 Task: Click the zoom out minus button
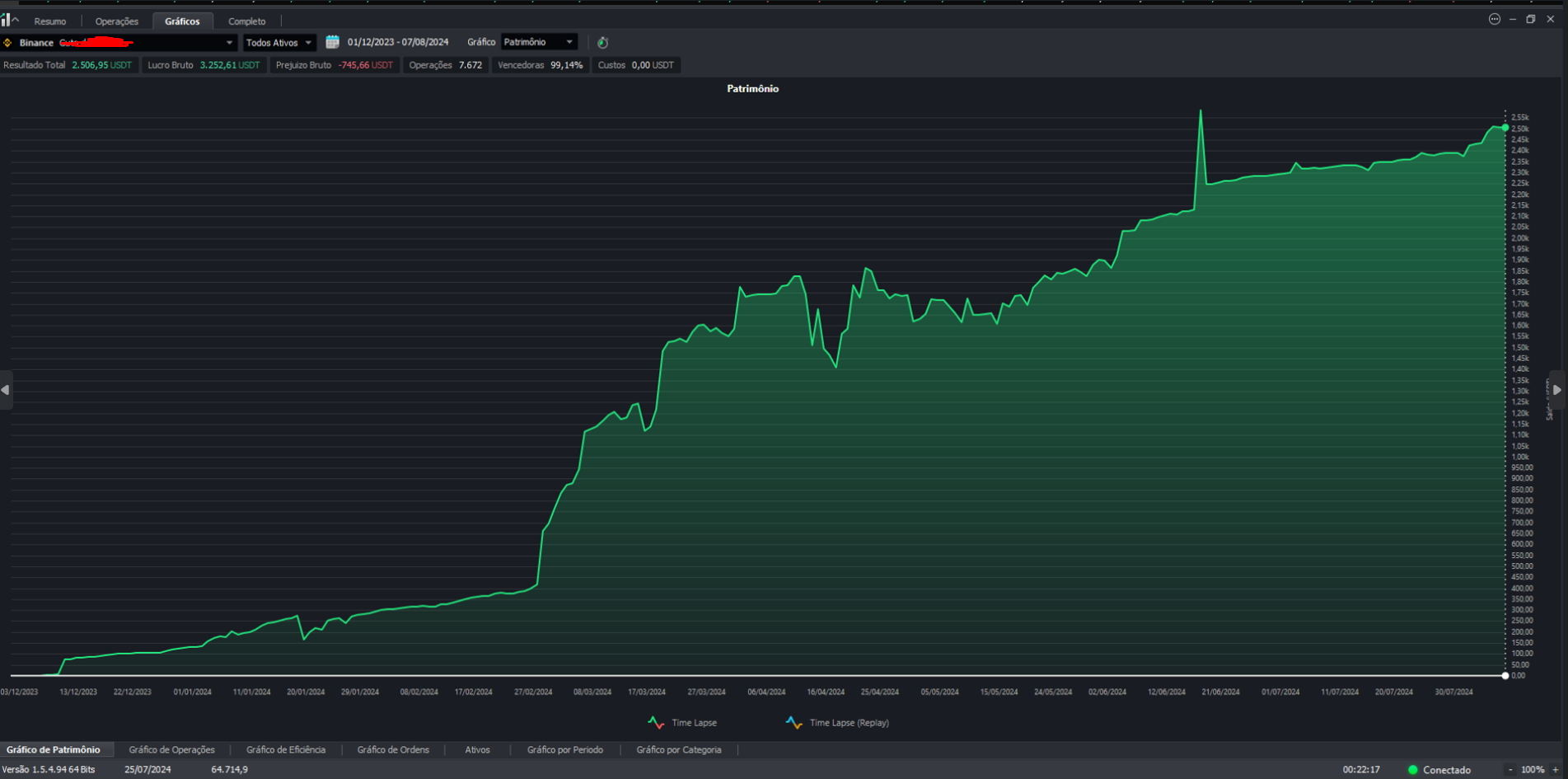click(1510, 770)
